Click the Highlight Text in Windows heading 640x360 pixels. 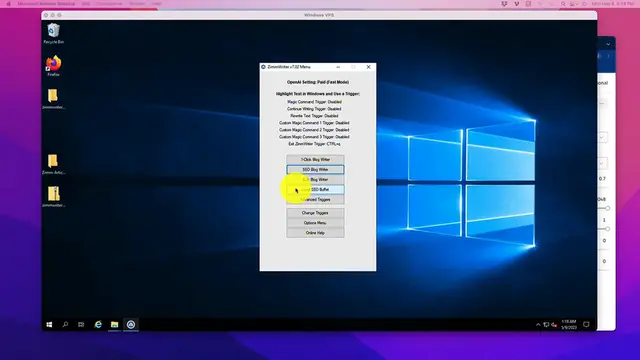click(318, 94)
